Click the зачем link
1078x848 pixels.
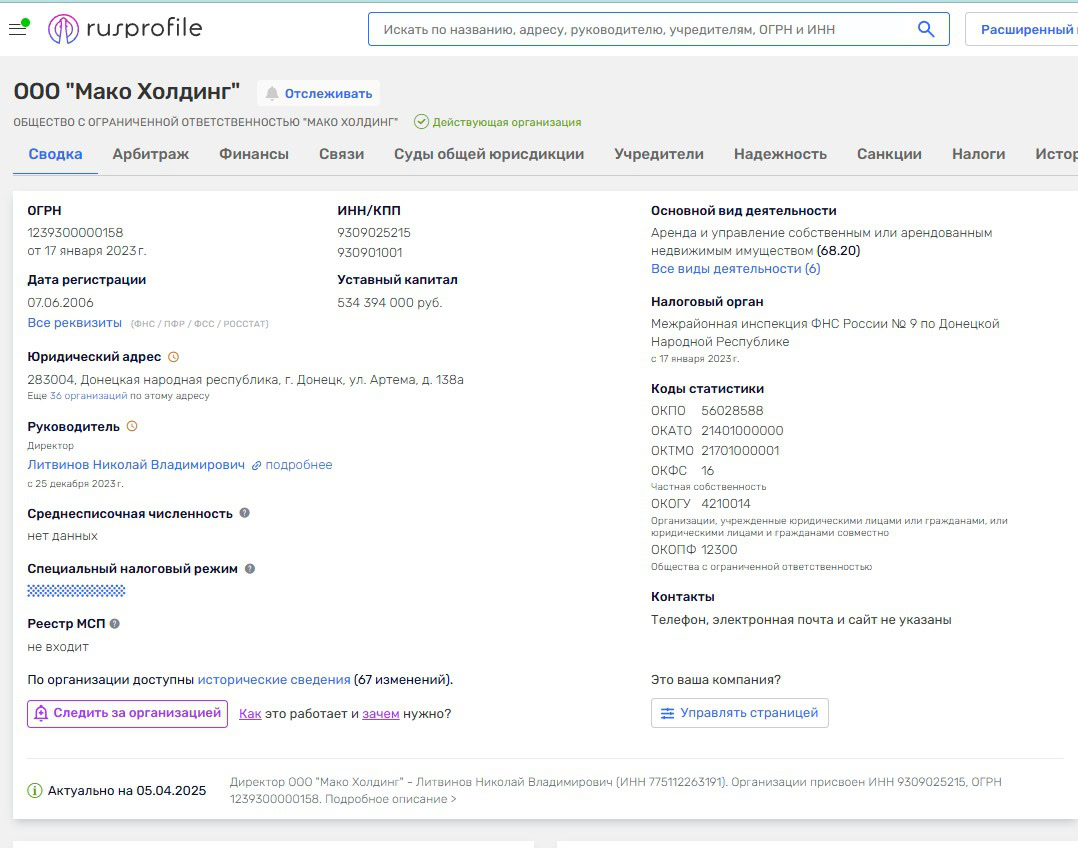[381, 714]
